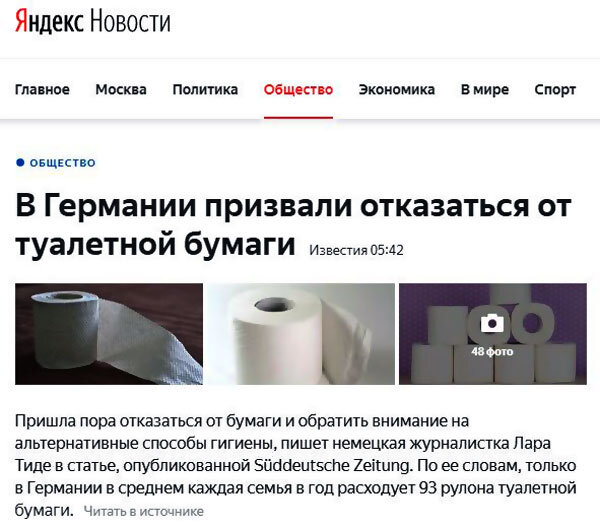Go to the Экономика tab
This screenshot has width=600, height=528.
coord(397,90)
